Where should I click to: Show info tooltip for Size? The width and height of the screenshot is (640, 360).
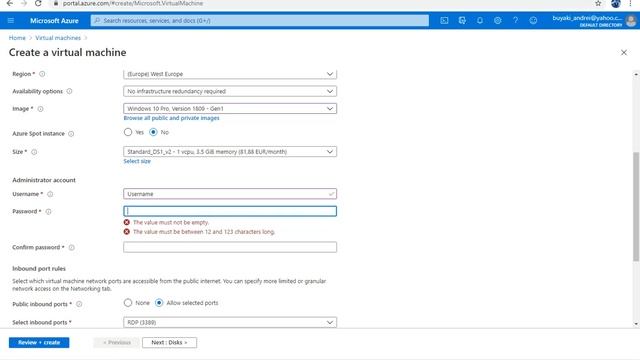tap(34, 152)
